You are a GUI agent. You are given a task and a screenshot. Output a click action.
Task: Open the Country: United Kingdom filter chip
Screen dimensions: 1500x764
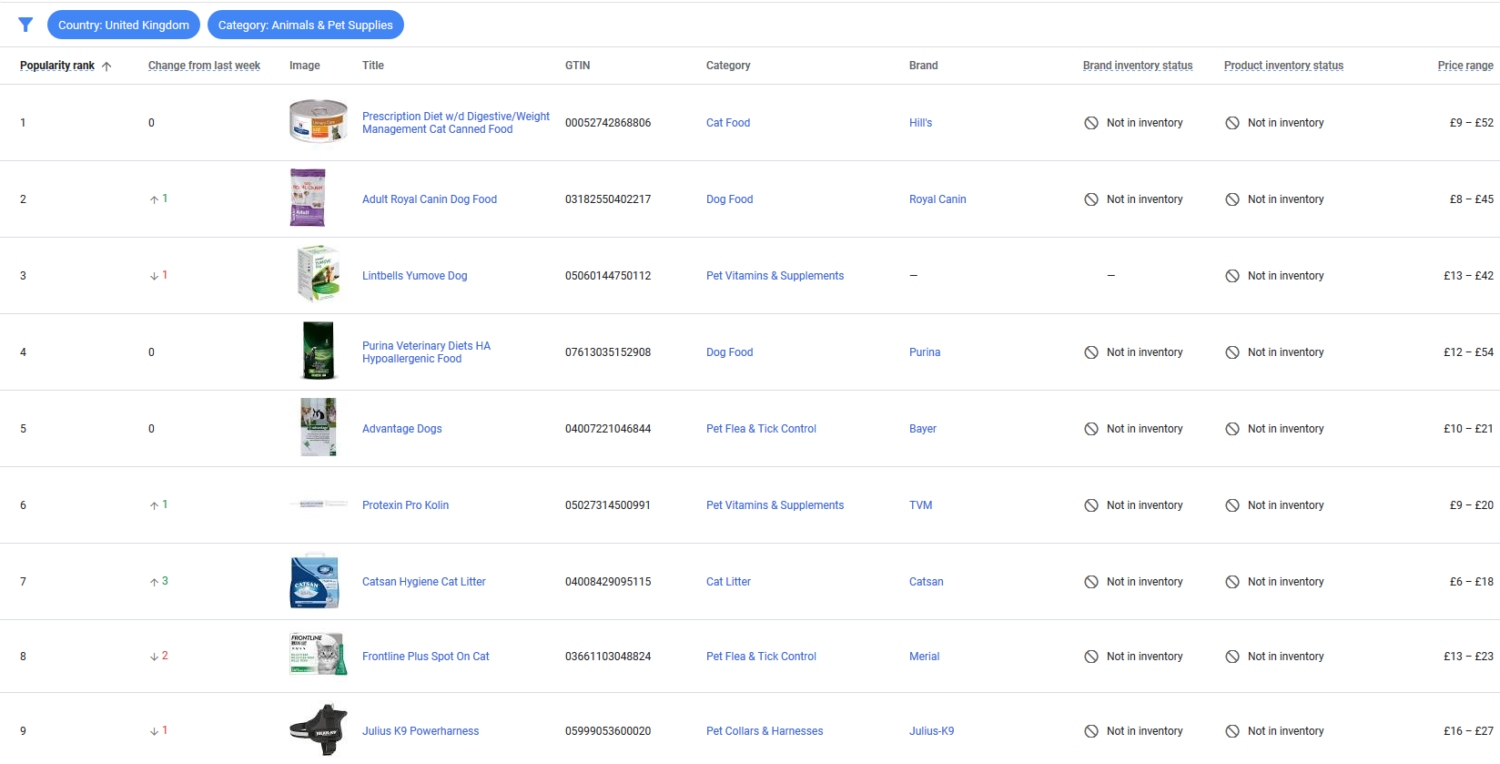(x=123, y=24)
